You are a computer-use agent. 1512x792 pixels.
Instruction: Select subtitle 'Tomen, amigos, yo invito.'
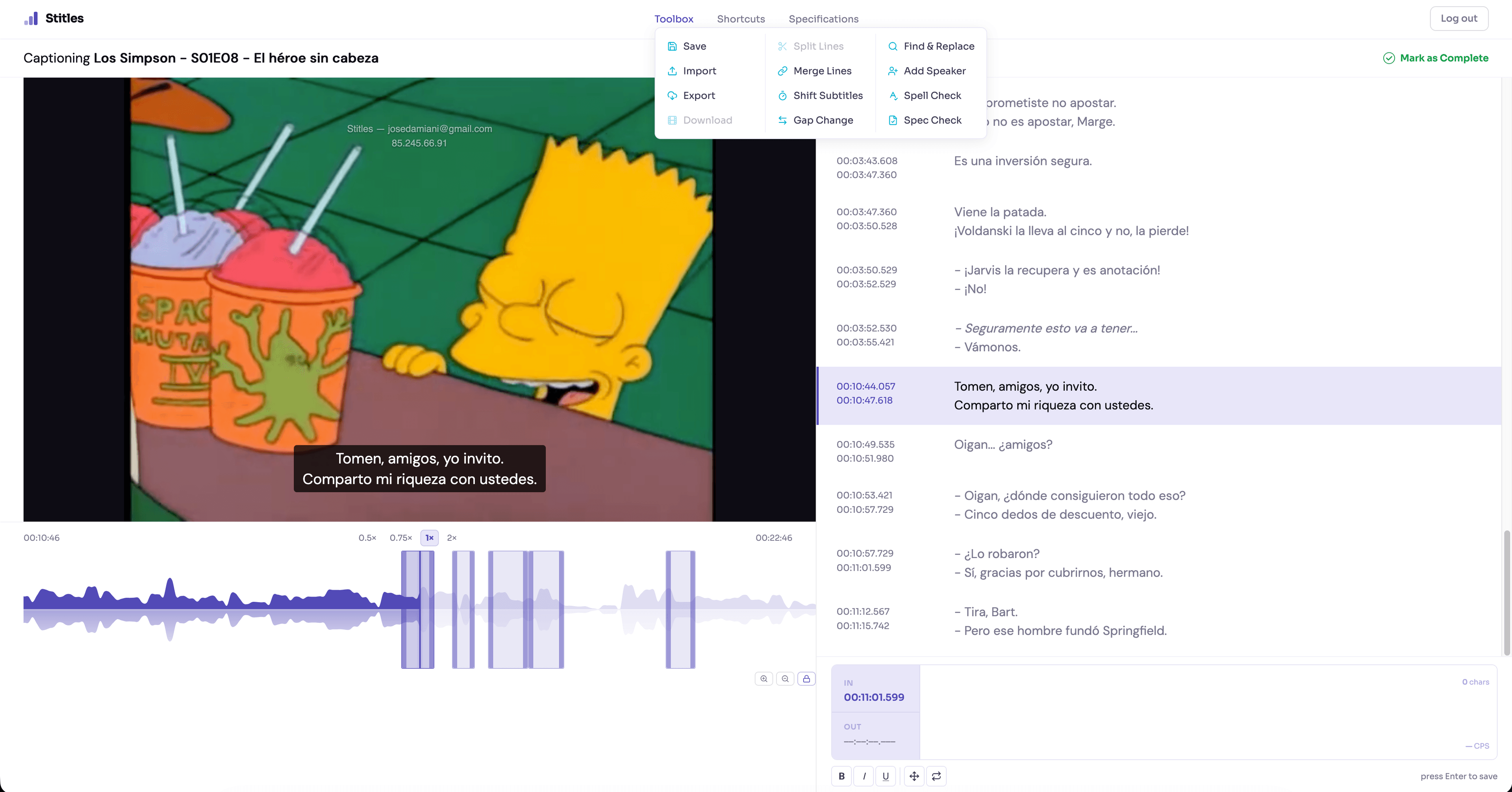coord(1159,396)
